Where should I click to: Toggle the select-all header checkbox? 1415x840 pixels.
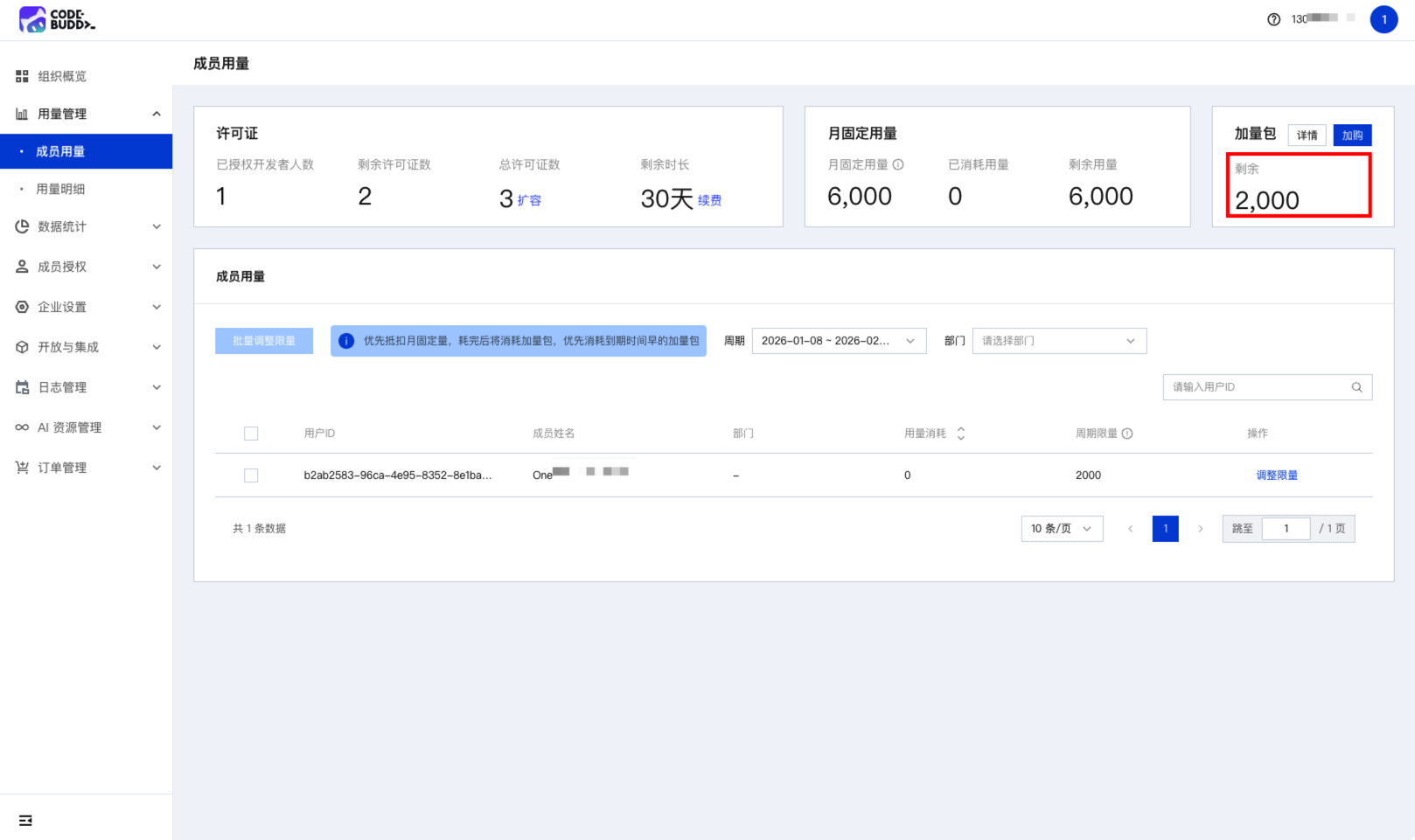[x=251, y=434]
